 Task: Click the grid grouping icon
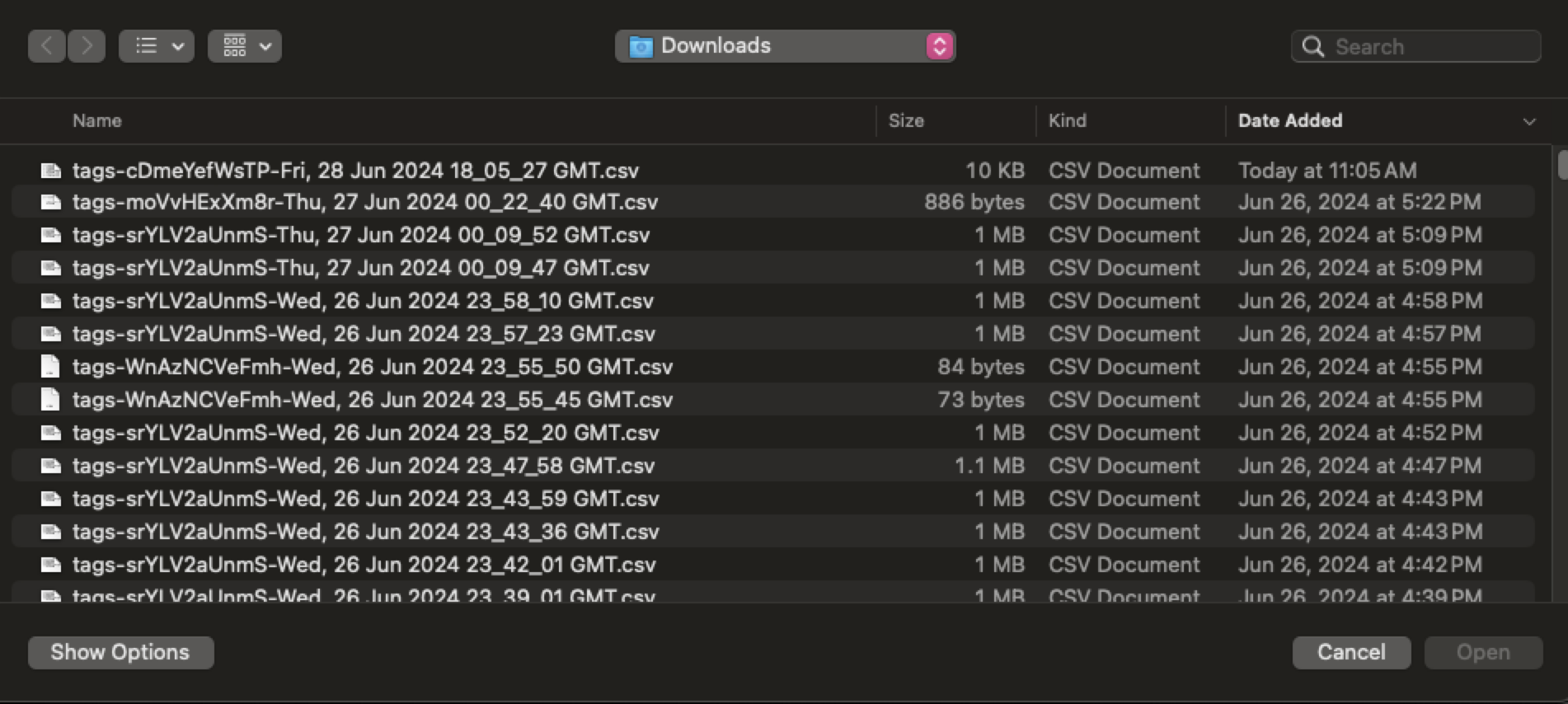coord(235,46)
